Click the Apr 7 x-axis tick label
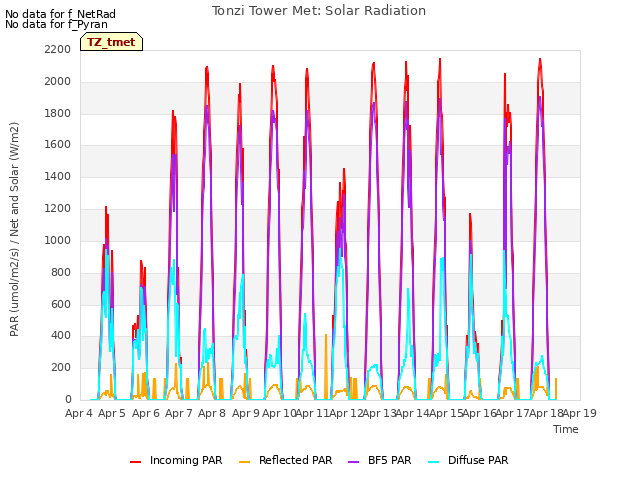Screen dimensions: 640x480 (x=179, y=413)
